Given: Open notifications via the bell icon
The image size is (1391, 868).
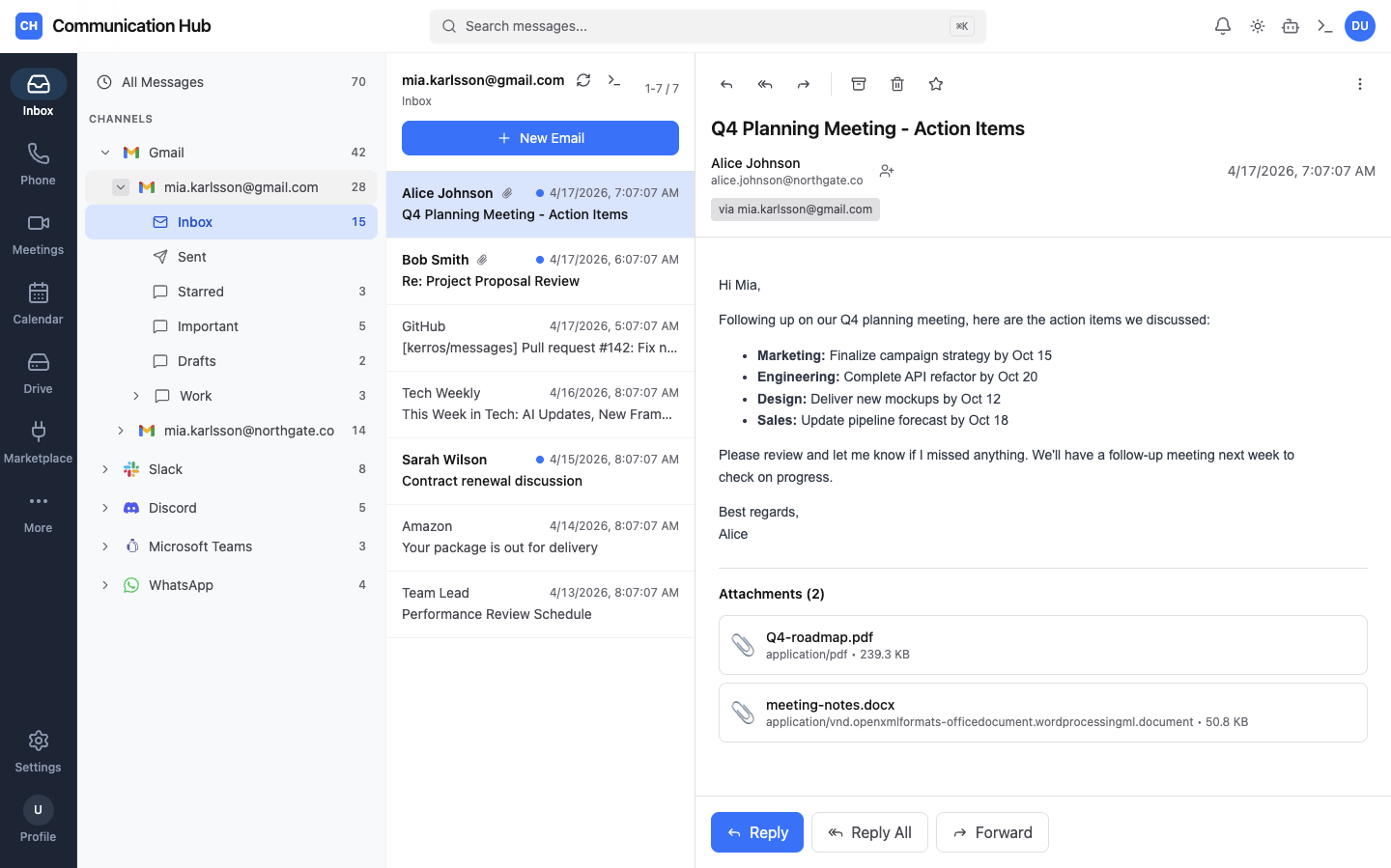Looking at the screenshot, I should click(x=1222, y=26).
